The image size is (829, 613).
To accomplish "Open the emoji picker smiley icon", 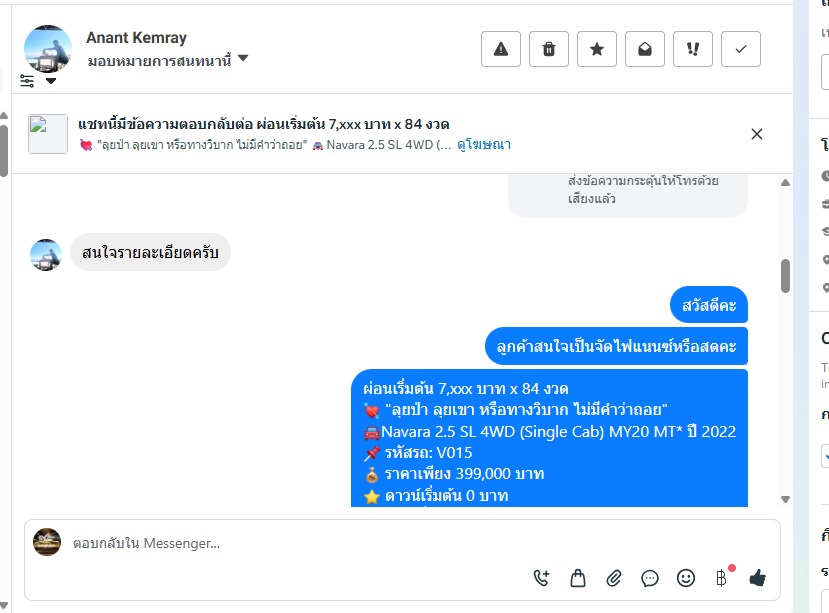I will click(x=686, y=578).
